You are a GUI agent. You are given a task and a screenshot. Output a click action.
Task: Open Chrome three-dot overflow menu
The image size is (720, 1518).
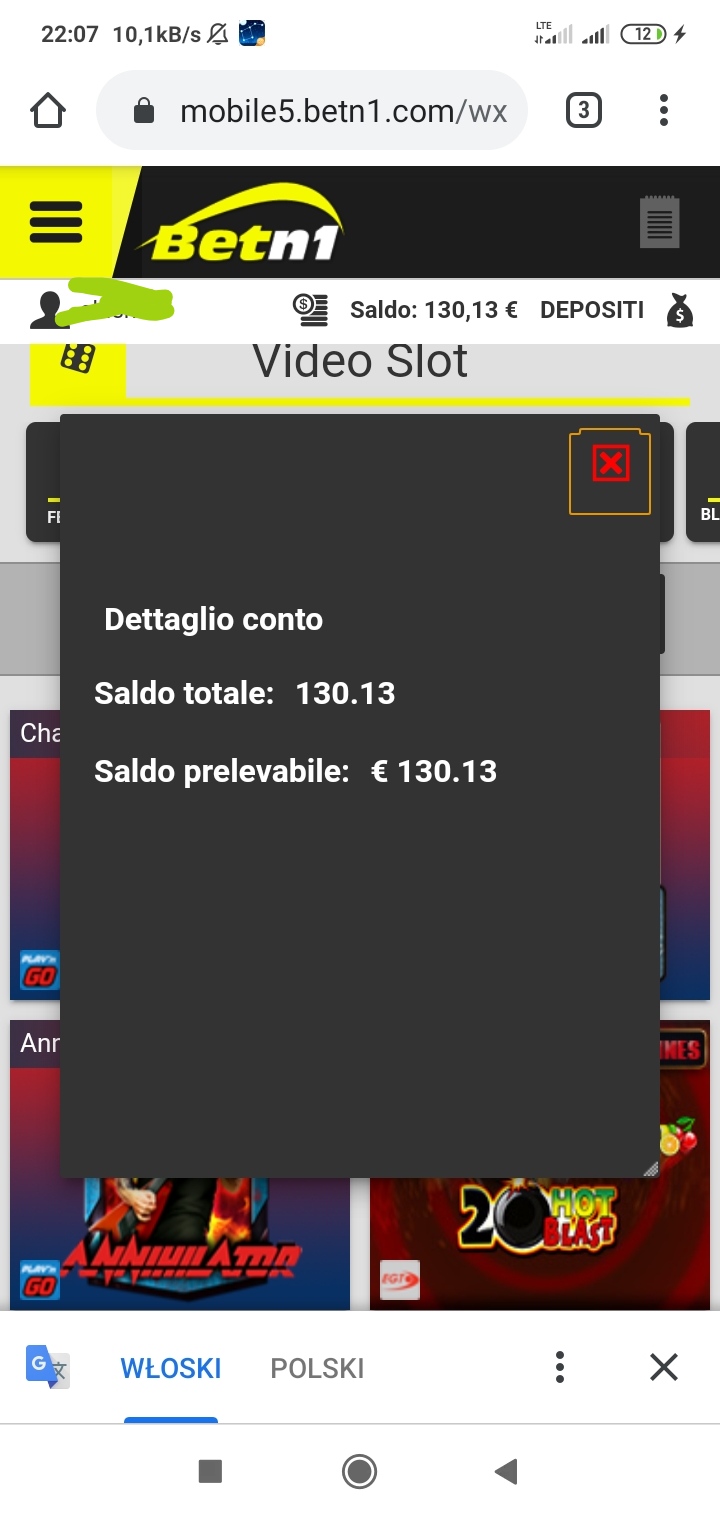point(664,111)
